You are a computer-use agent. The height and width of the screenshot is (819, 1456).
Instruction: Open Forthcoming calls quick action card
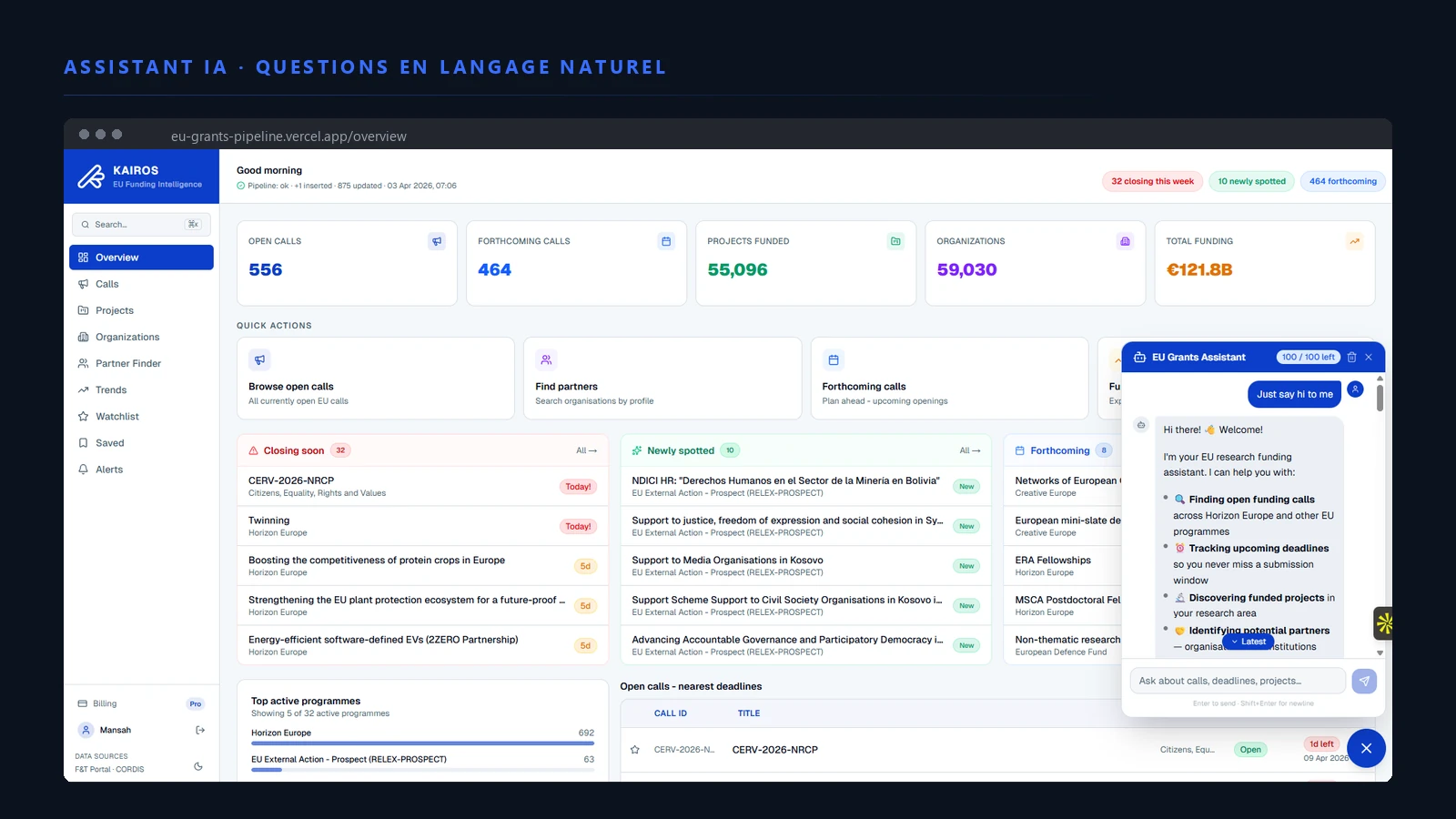coord(949,379)
